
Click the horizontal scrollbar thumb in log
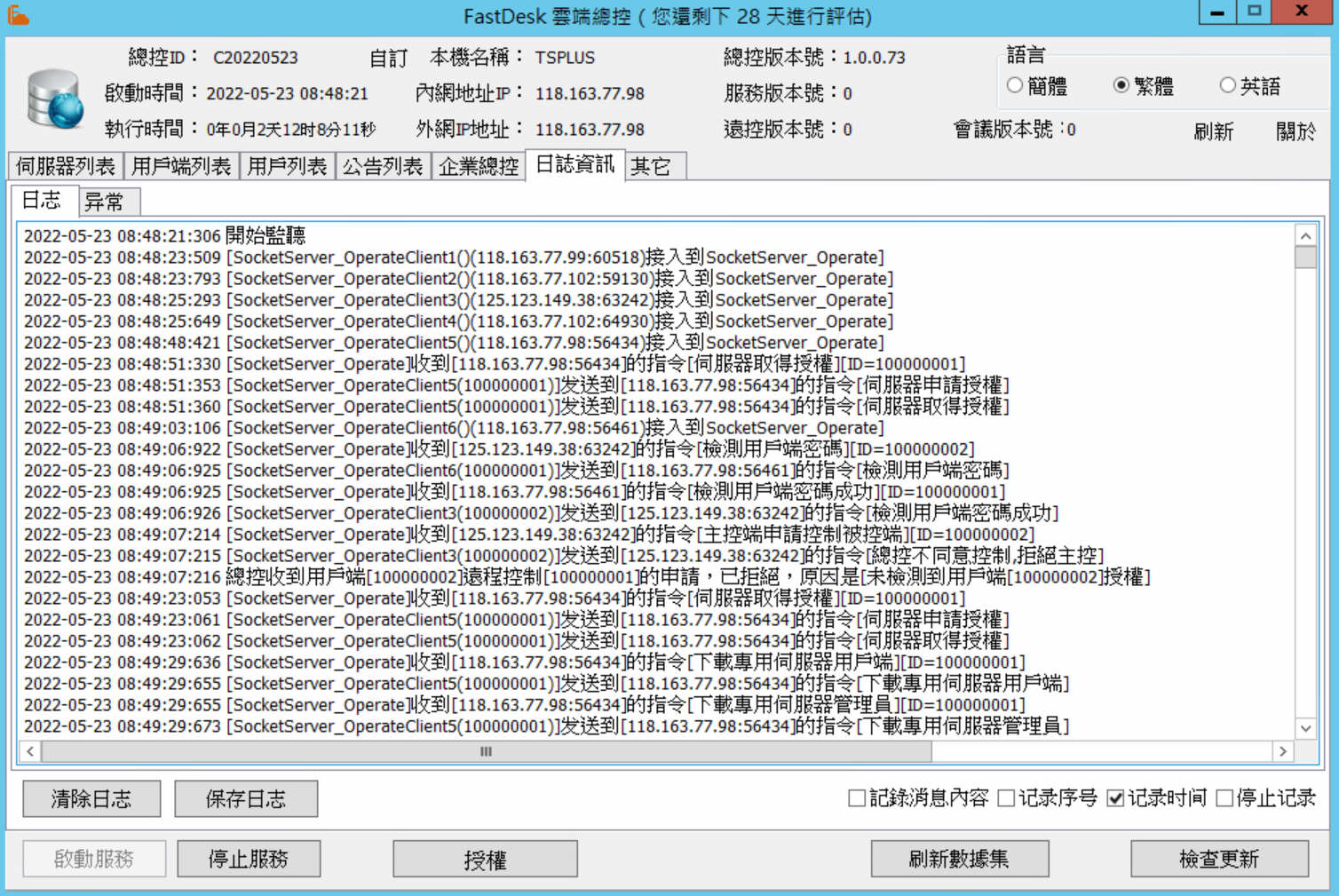click(x=487, y=751)
